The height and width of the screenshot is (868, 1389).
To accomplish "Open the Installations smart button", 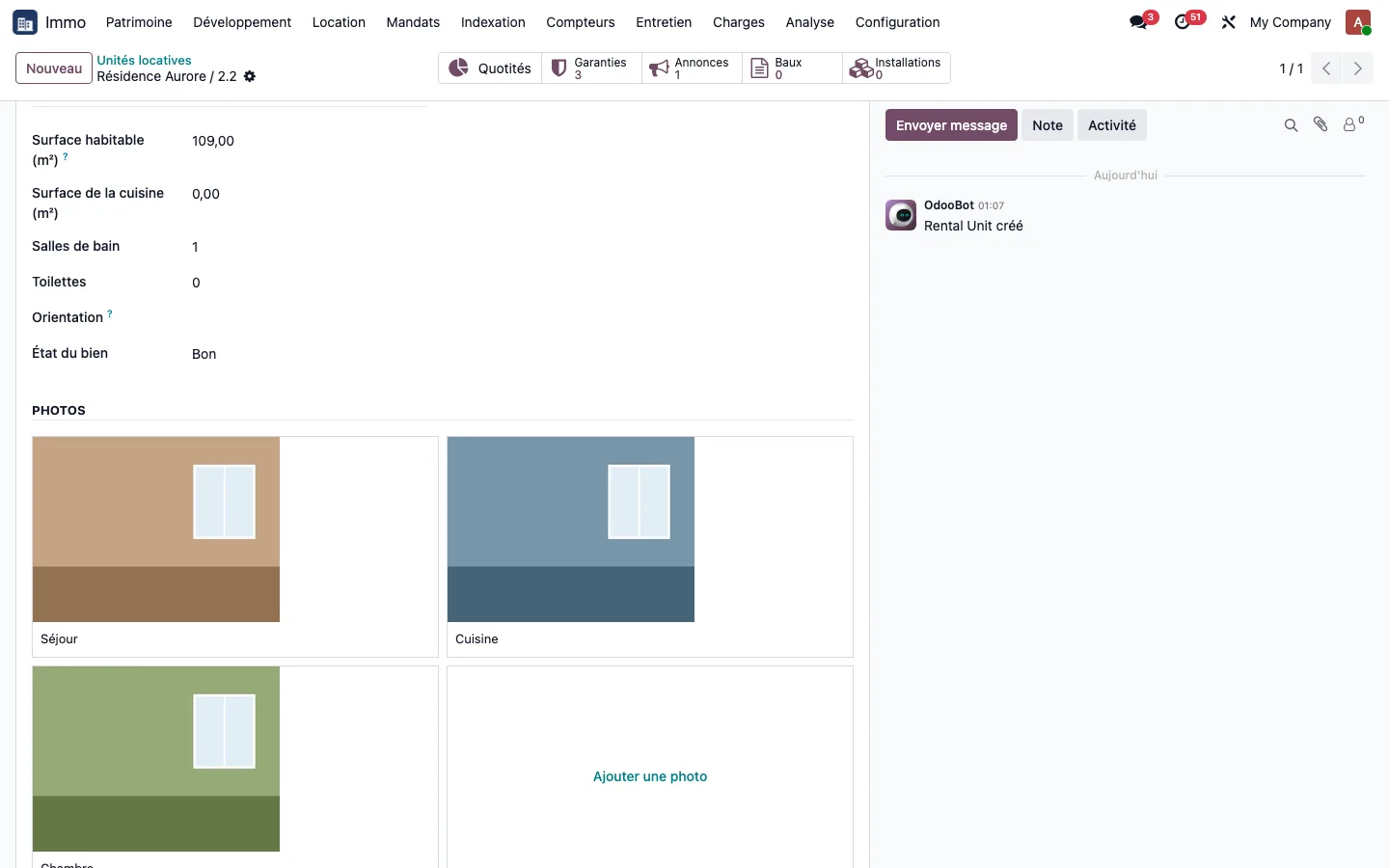I will [896, 68].
